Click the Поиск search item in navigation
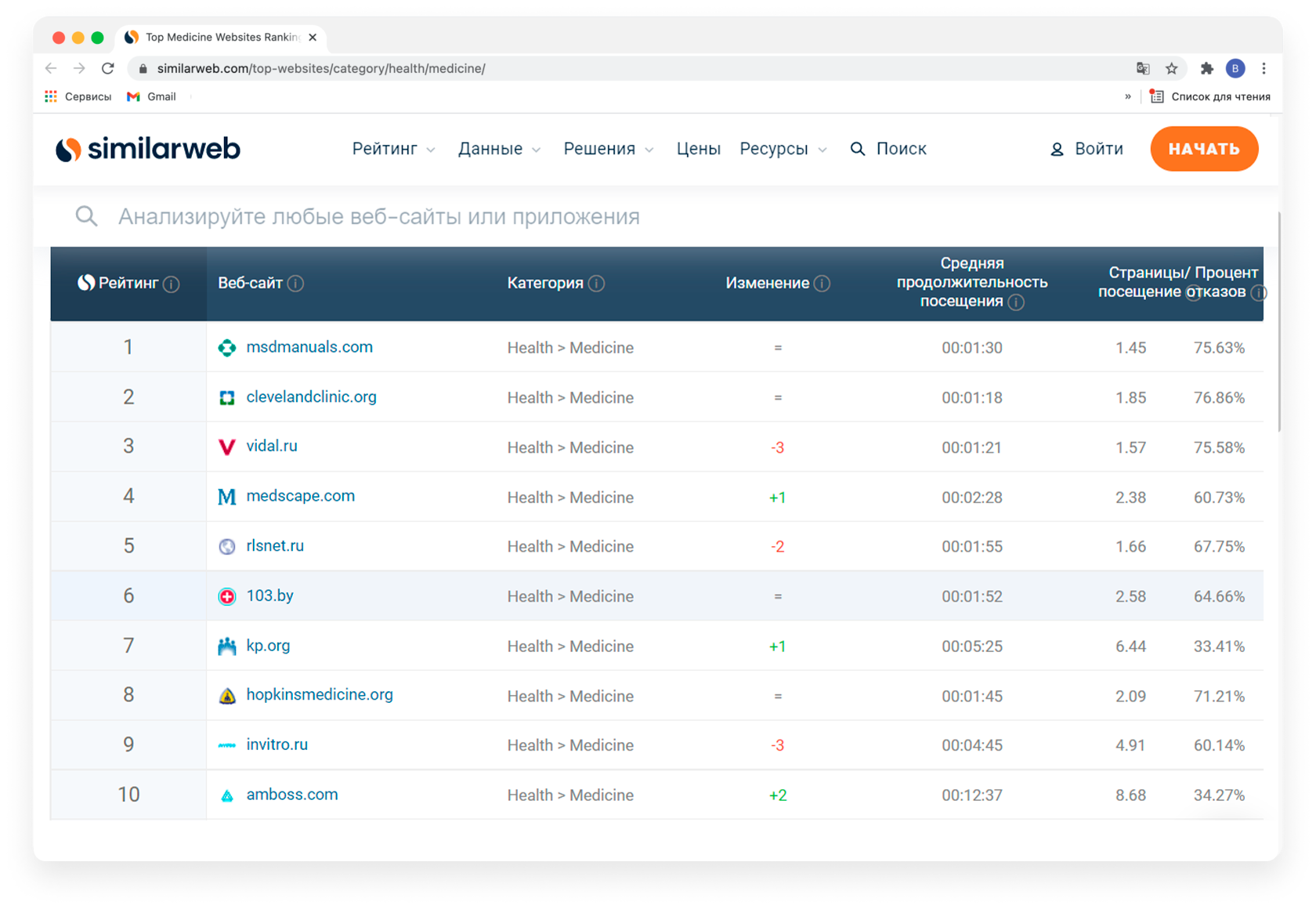This screenshot has width=1316, height=909. pos(888,149)
